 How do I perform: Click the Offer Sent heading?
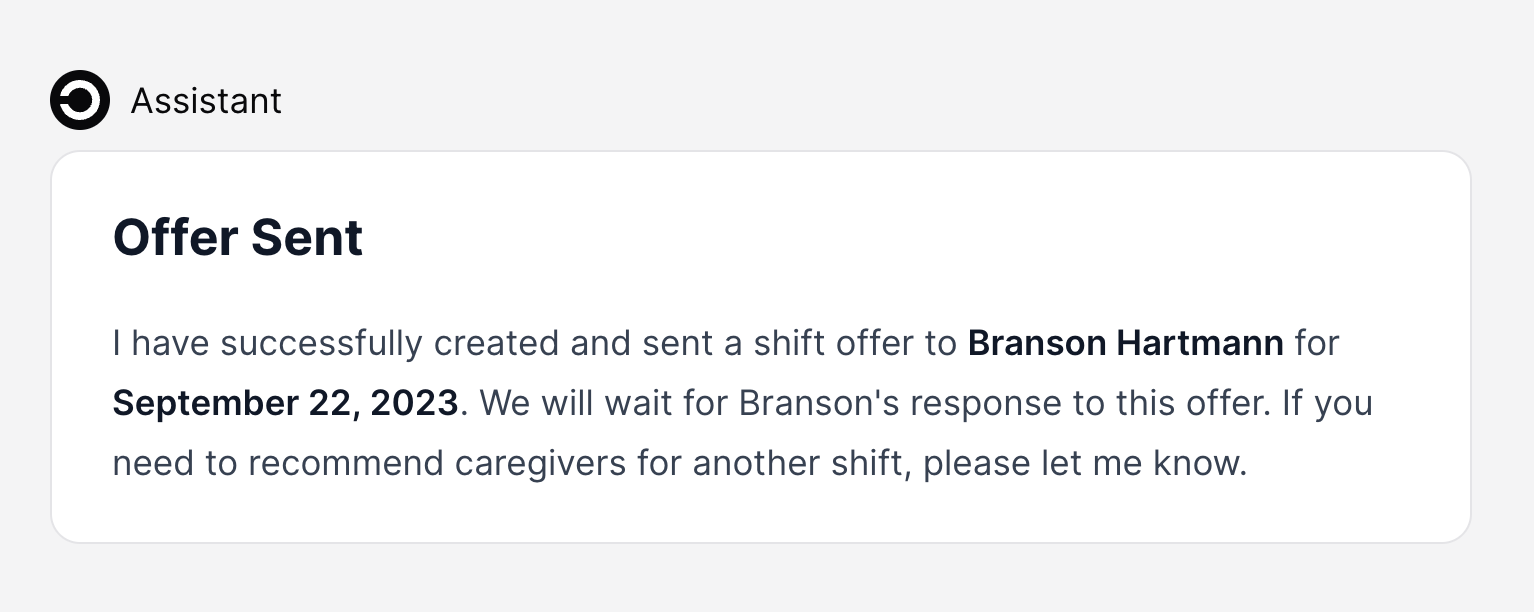pos(238,238)
